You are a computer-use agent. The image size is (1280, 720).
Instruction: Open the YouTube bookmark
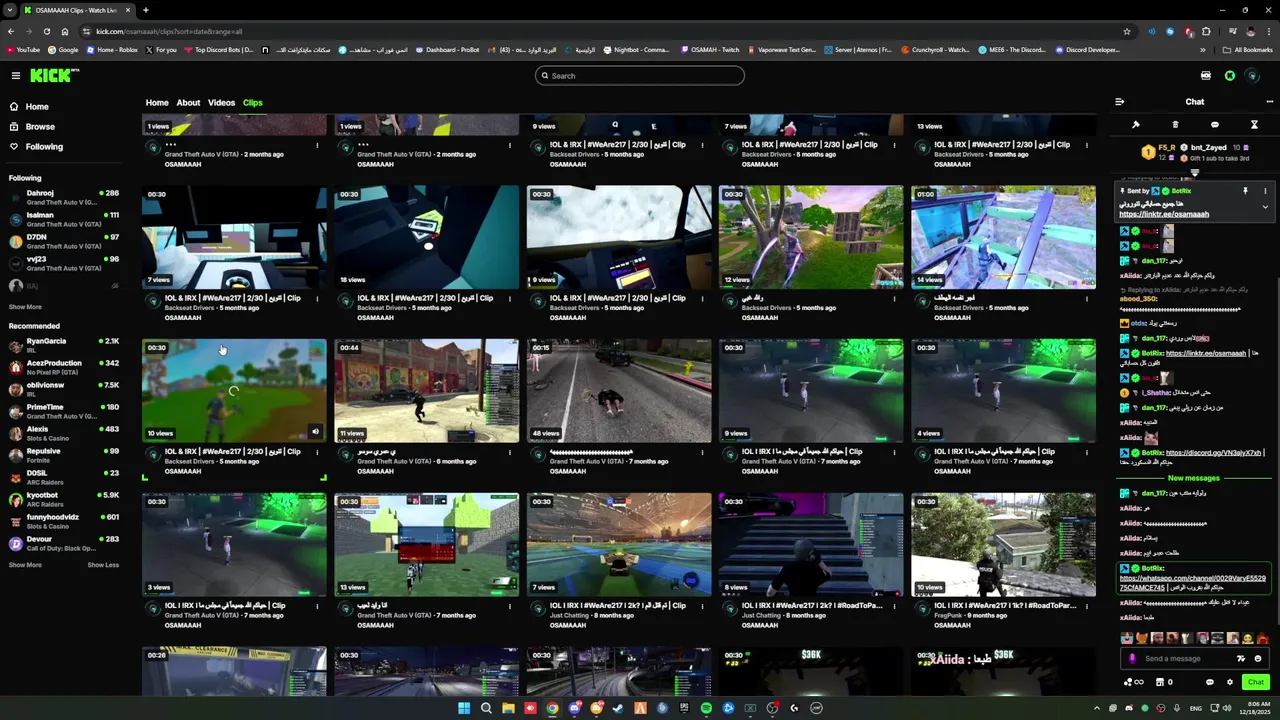pyautogui.click(x=22, y=50)
